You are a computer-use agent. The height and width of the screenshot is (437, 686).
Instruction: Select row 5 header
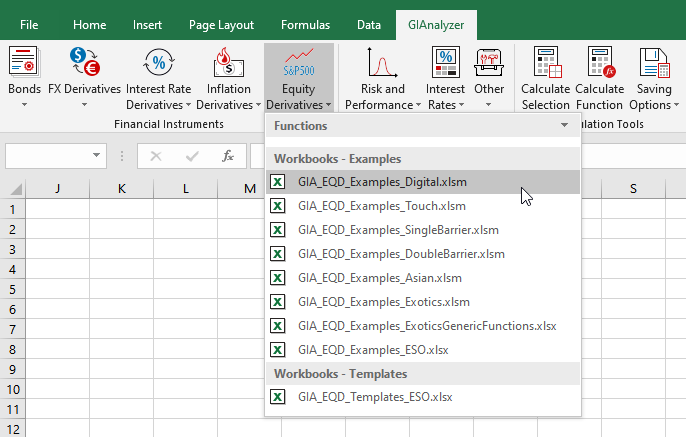tap(13, 289)
